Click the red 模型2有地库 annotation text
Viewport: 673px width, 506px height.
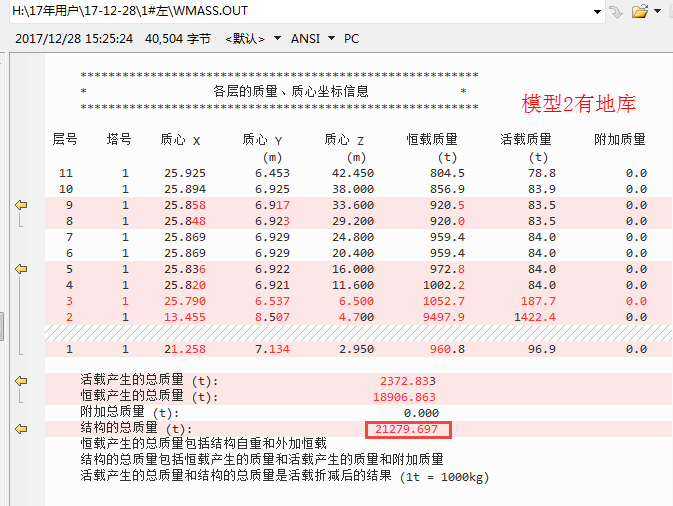(x=579, y=103)
